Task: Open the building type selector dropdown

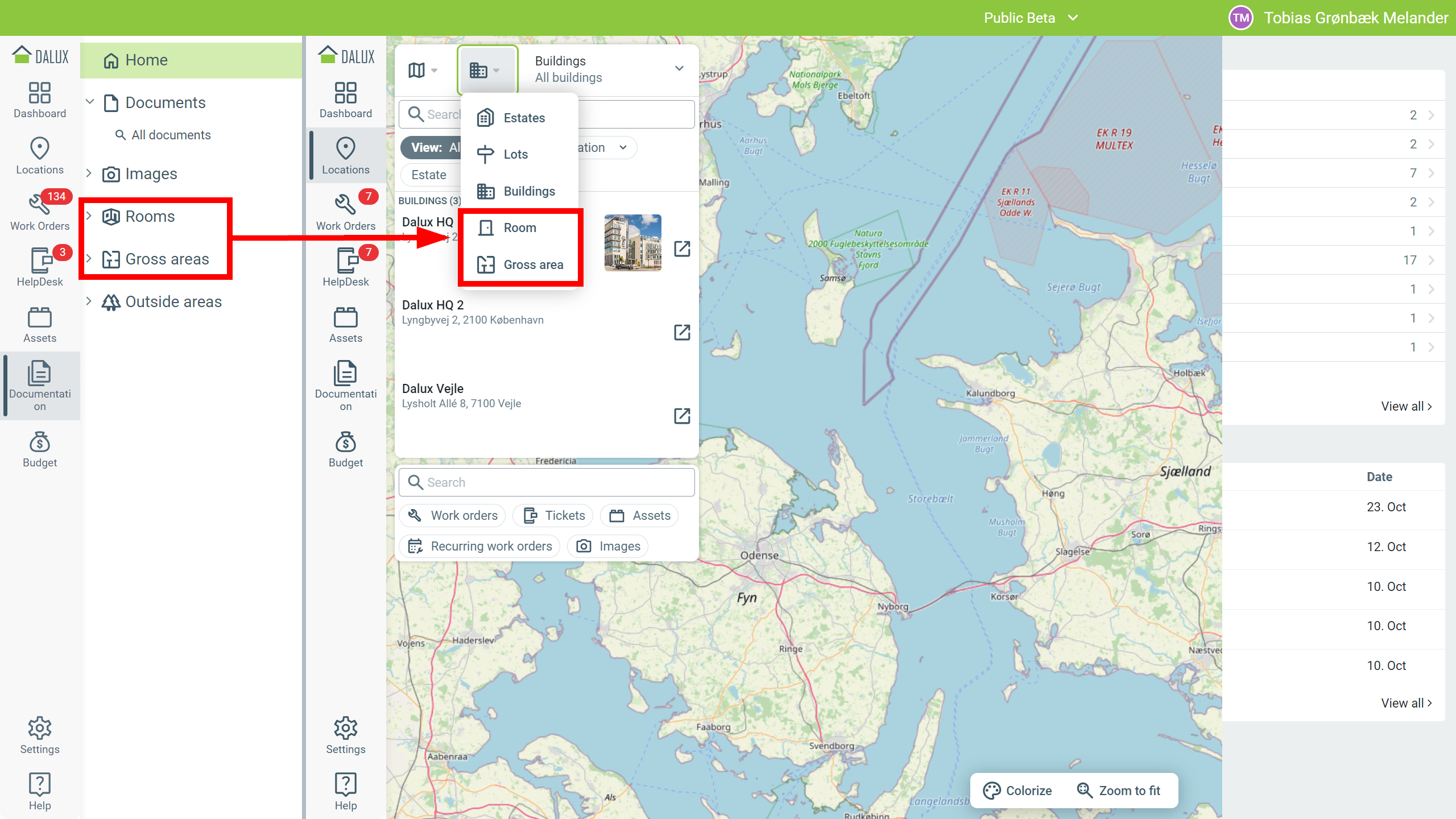Action: click(487, 71)
